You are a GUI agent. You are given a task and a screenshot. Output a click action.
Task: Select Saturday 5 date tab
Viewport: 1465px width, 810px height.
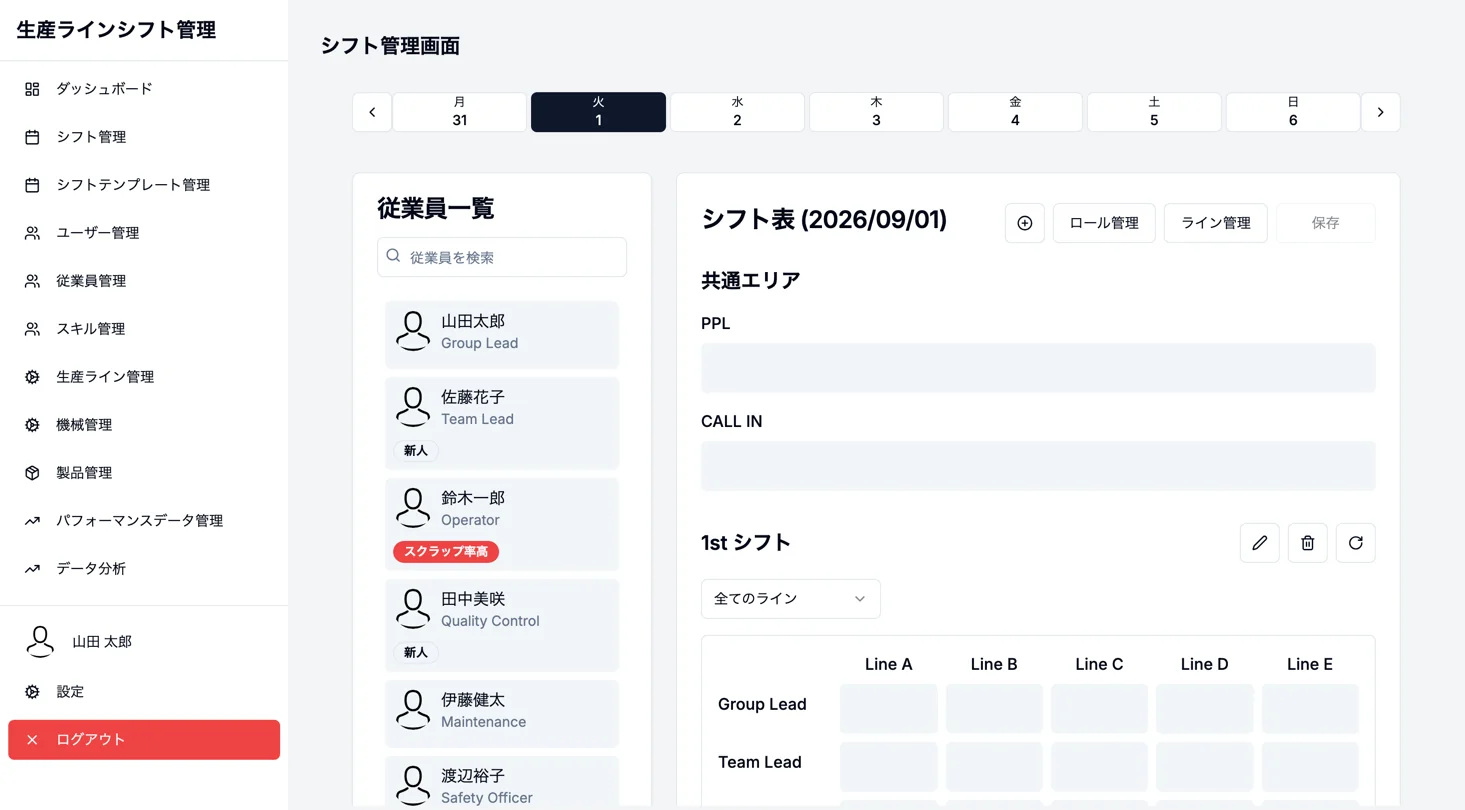(x=1154, y=112)
